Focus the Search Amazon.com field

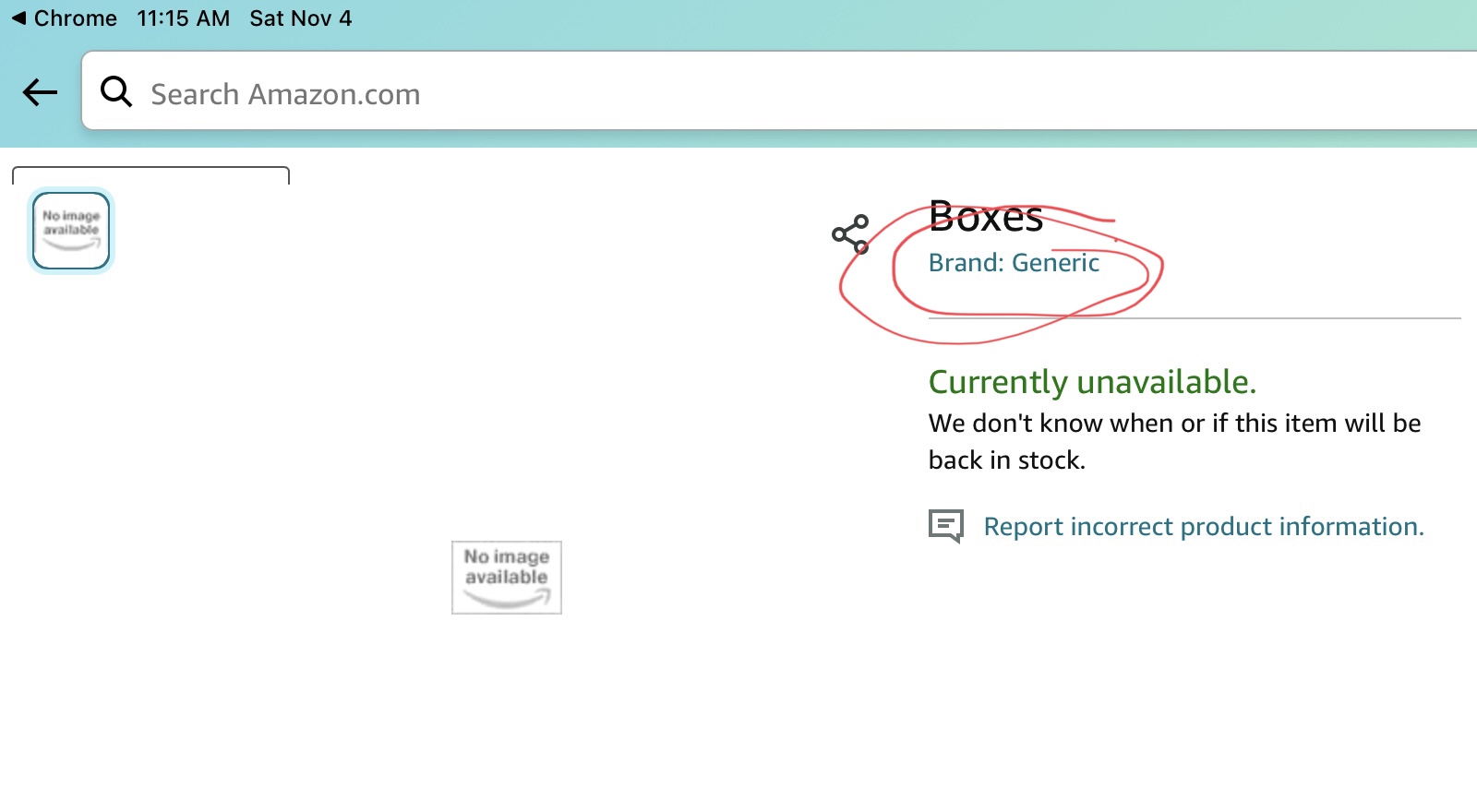pyautogui.click(x=779, y=91)
